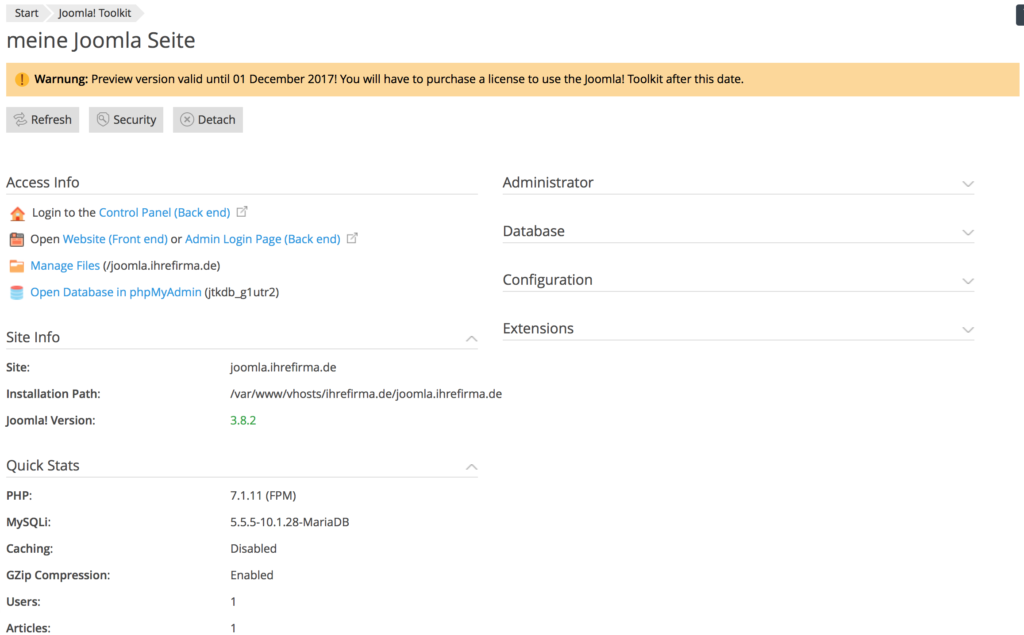Click the warning exclamation icon in yellow banner
This screenshot has height=635, width=1024.
point(21,79)
